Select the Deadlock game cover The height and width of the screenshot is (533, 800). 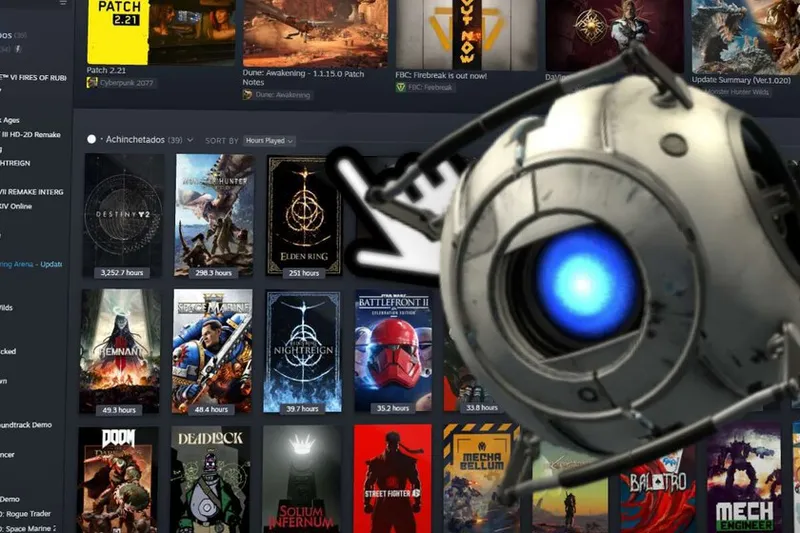click(210, 480)
